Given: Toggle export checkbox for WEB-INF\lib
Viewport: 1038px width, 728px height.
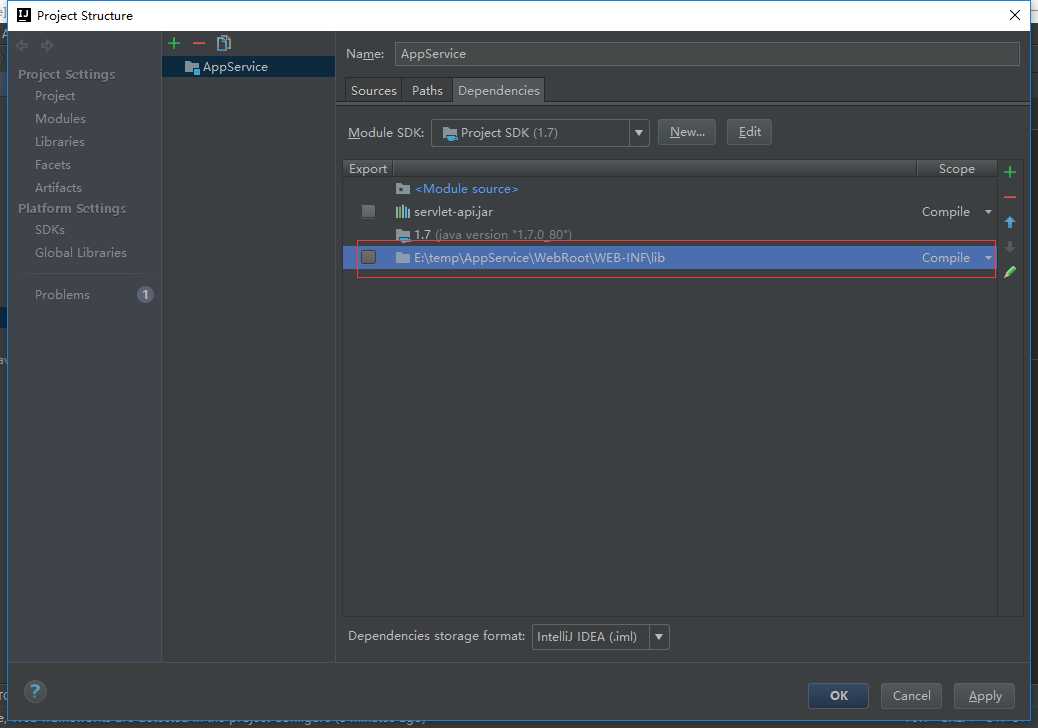Looking at the screenshot, I should click(x=369, y=257).
